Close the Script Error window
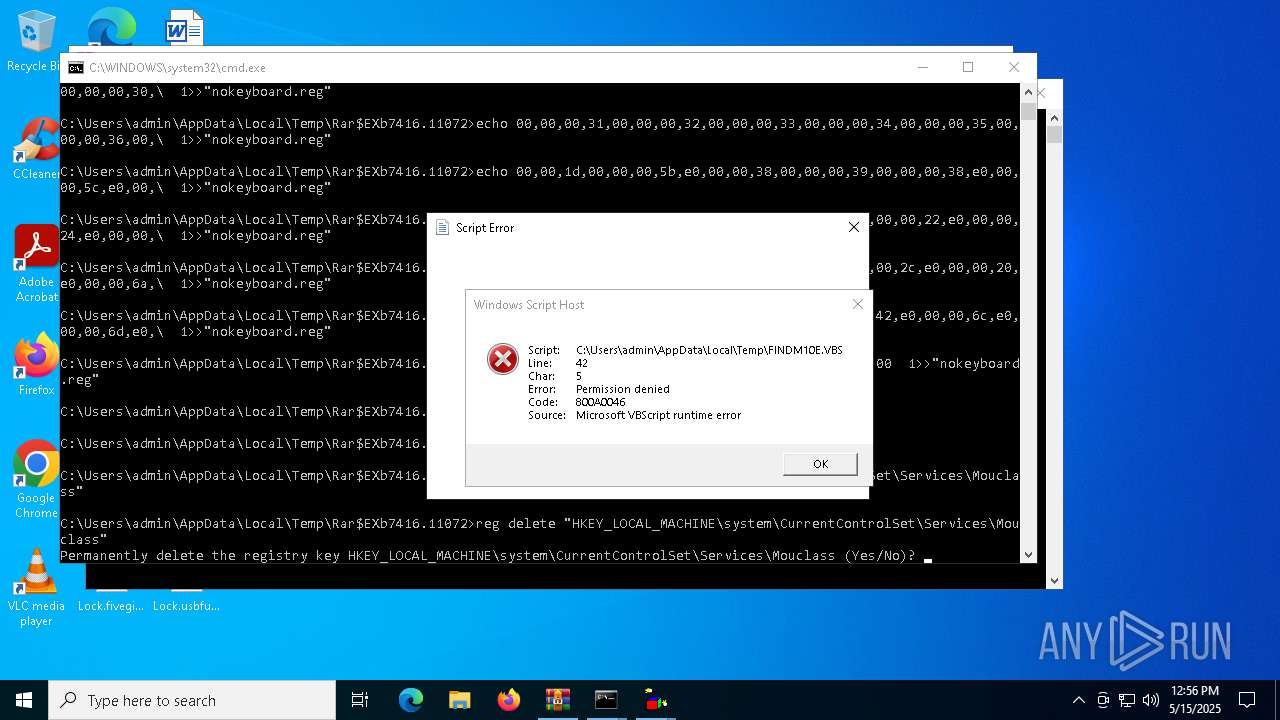Viewport: 1280px width, 720px height. pos(853,227)
